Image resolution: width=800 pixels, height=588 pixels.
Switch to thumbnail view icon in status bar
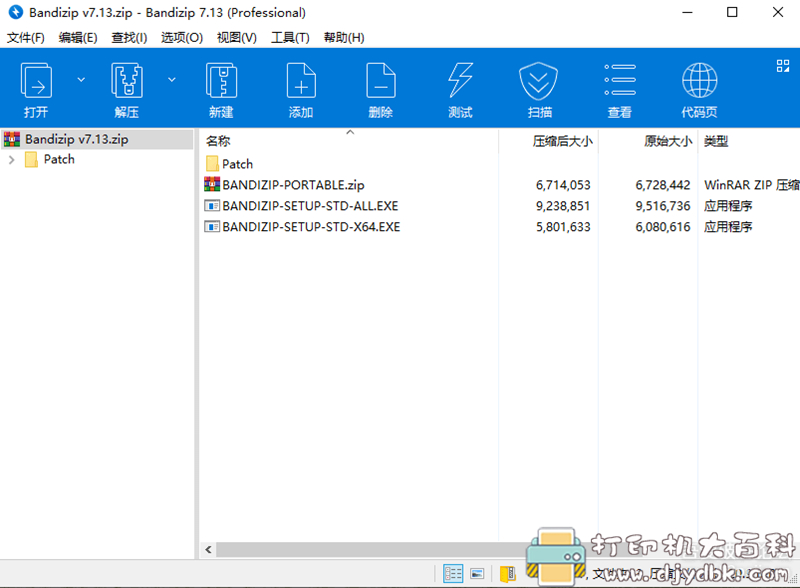(477, 574)
